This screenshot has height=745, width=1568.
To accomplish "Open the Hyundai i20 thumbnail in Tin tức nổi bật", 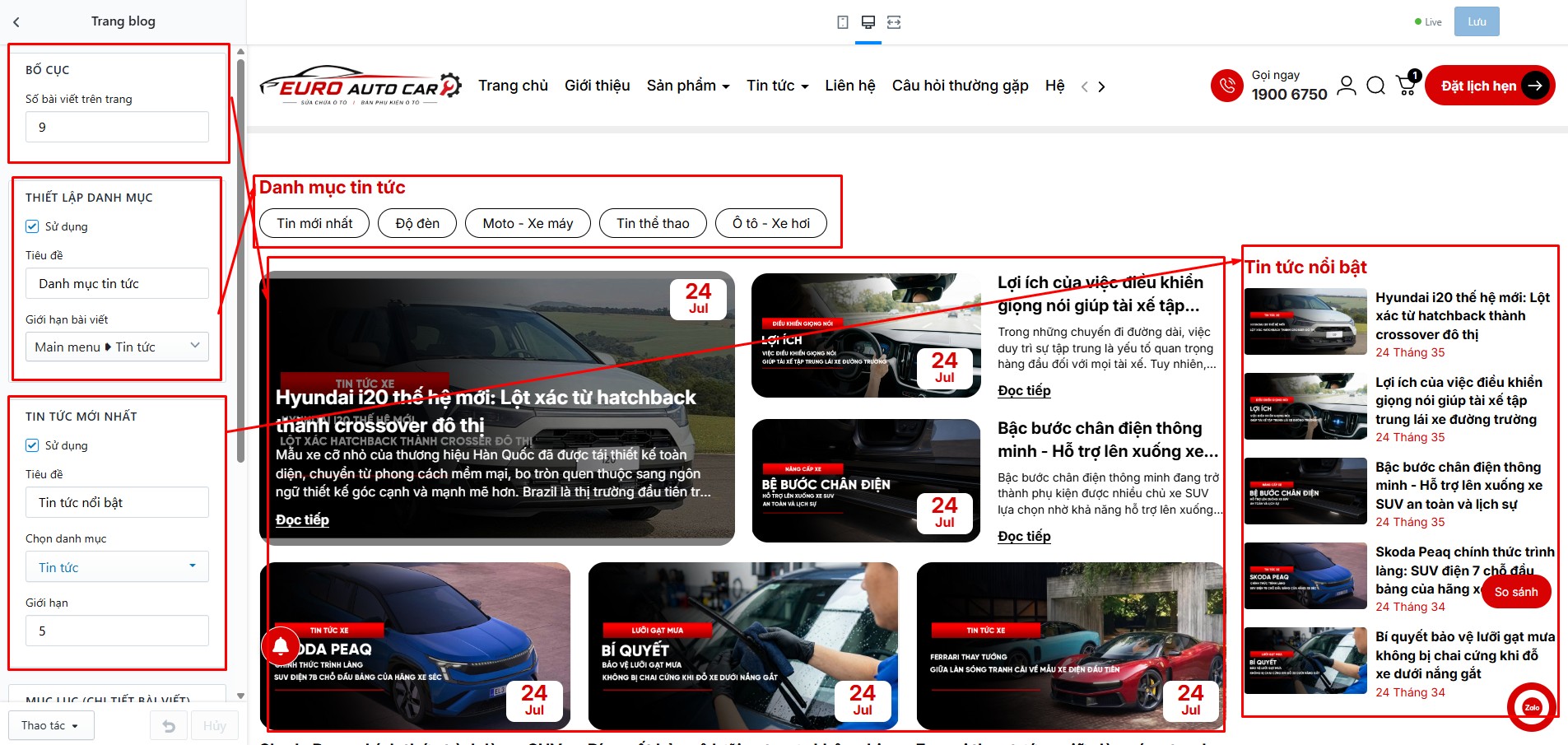I will coord(1305,322).
